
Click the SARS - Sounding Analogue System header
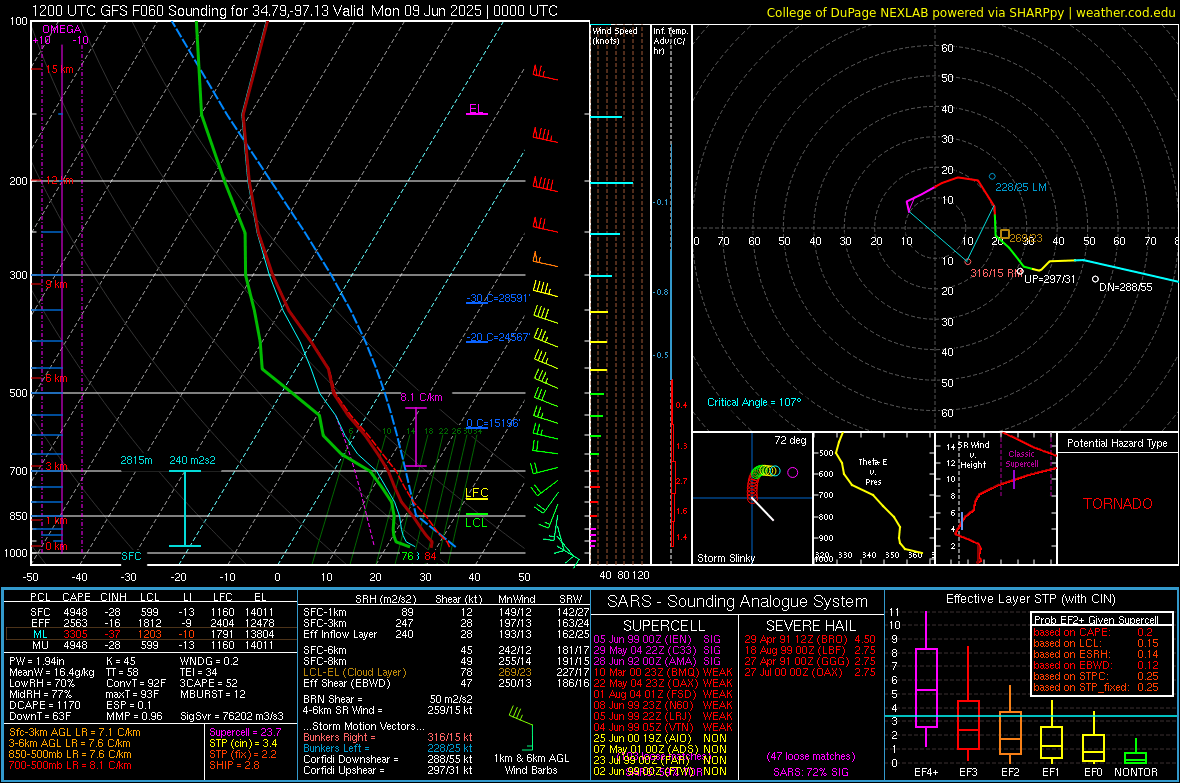(x=737, y=602)
